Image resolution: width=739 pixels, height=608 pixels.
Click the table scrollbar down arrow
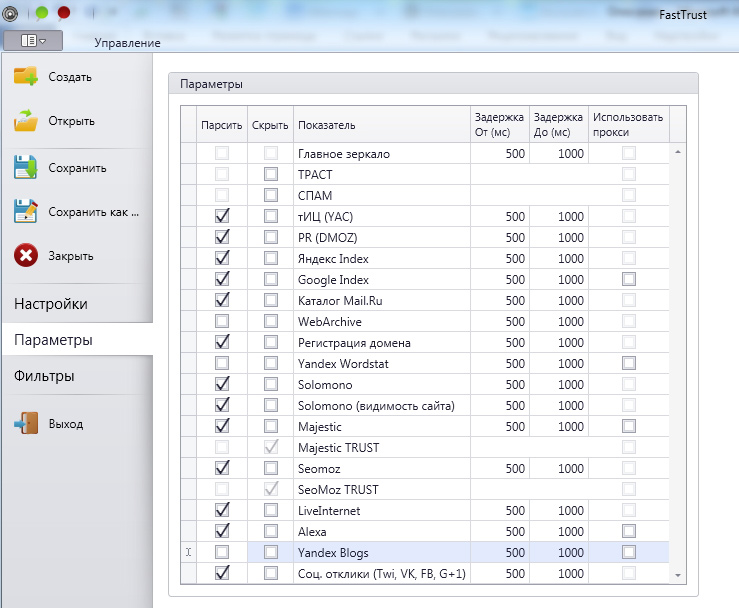pos(678,575)
